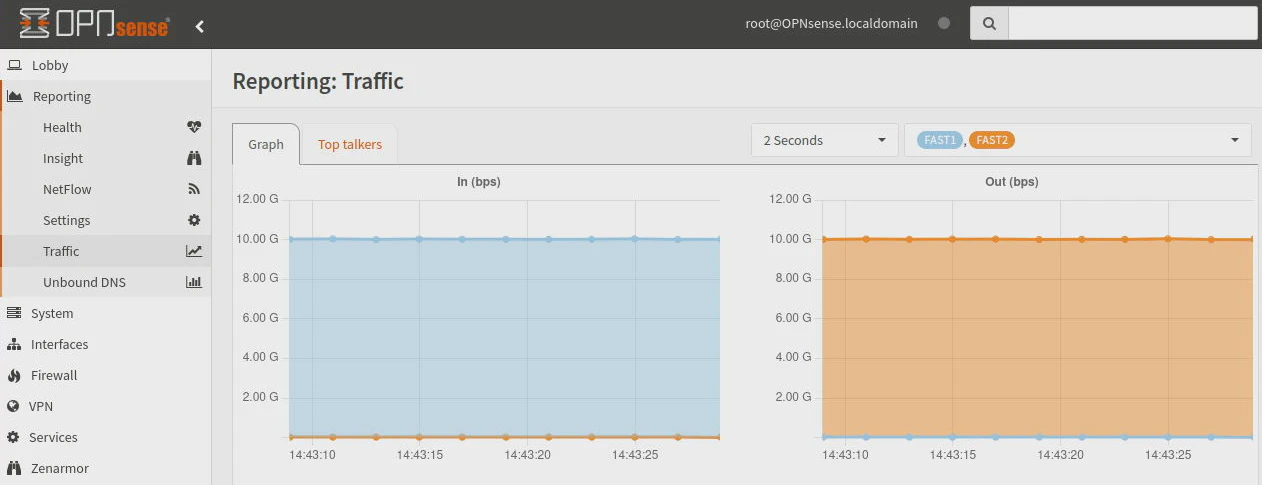
Task: Click the Services cog icon
Action: tap(14, 437)
